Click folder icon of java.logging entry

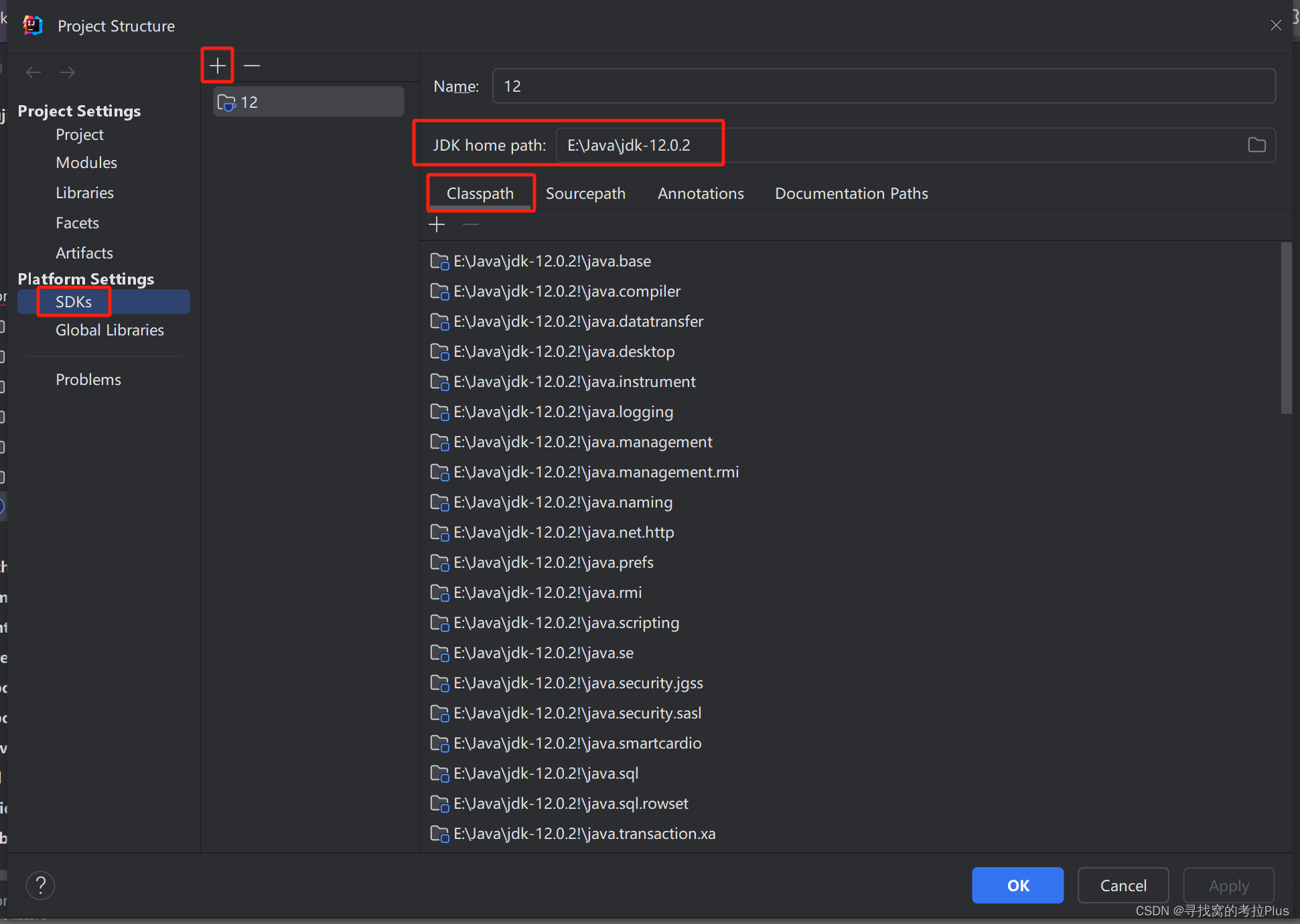[439, 412]
